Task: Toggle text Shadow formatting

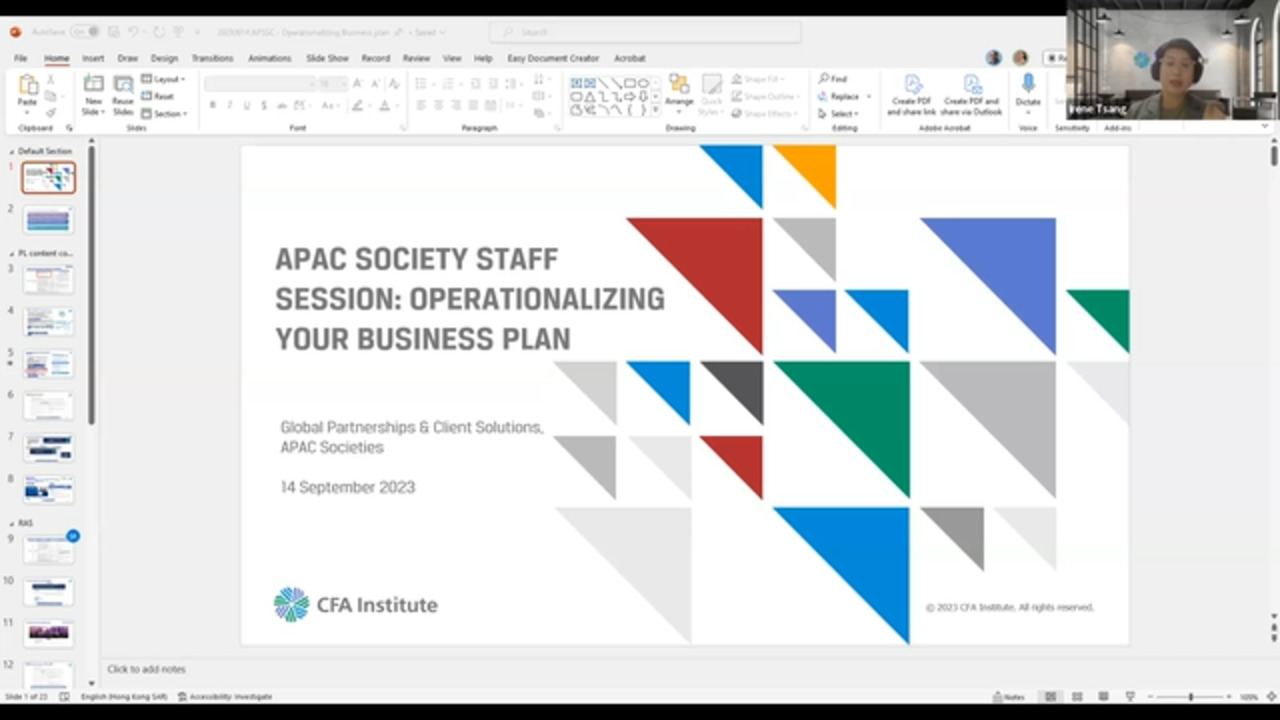Action: [x=263, y=105]
